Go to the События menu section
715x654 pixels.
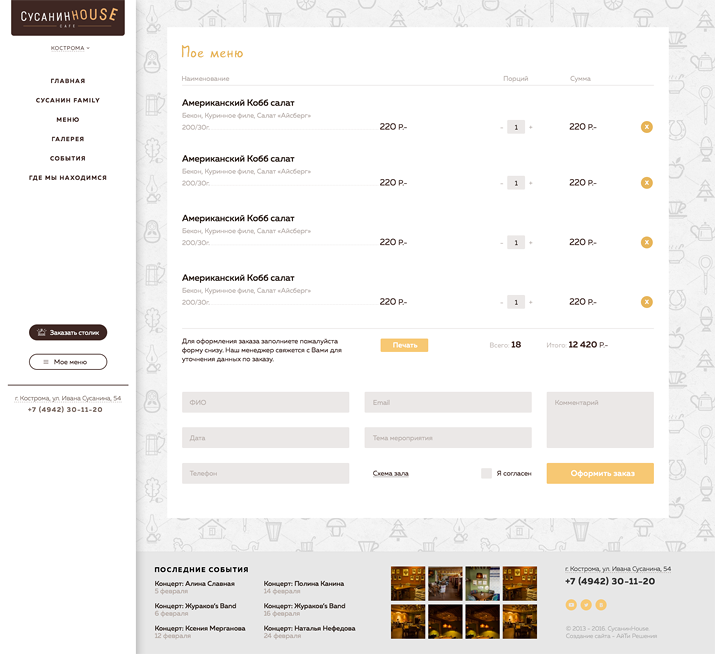pyautogui.click(x=68, y=158)
